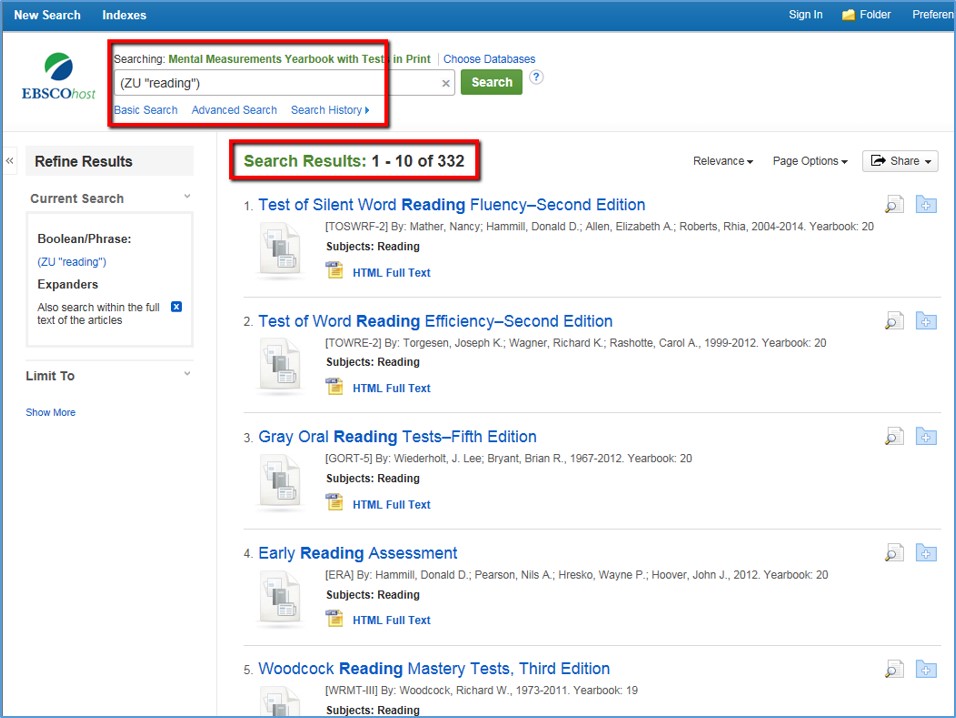Open the Relevance sort dropdown

point(723,161)
